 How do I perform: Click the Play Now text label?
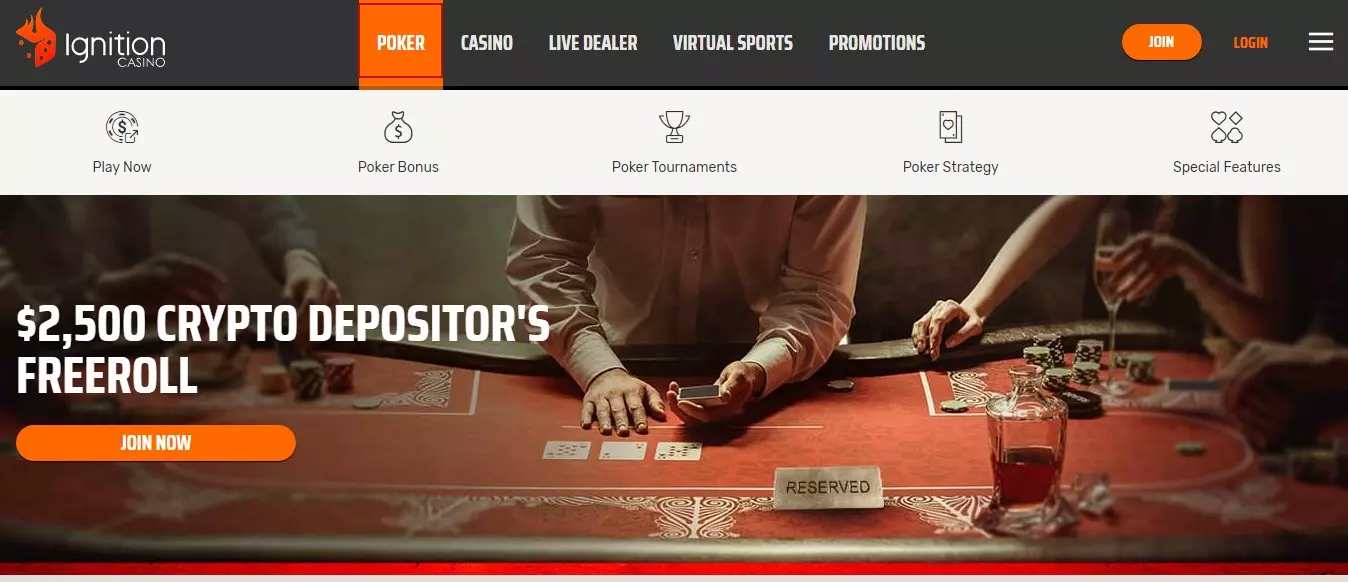coord(122,167)
